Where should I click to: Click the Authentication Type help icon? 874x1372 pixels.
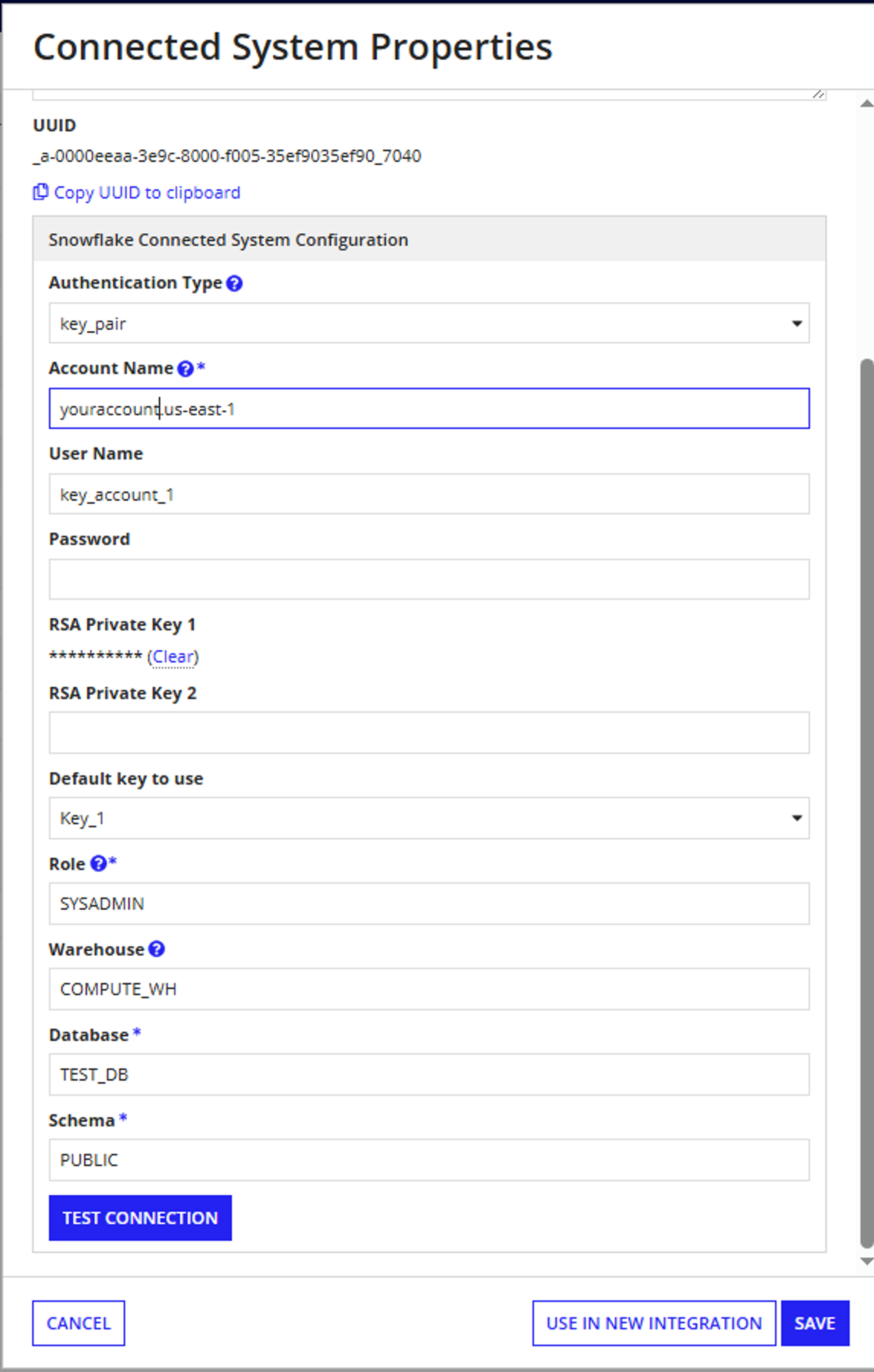pos(234,283)
